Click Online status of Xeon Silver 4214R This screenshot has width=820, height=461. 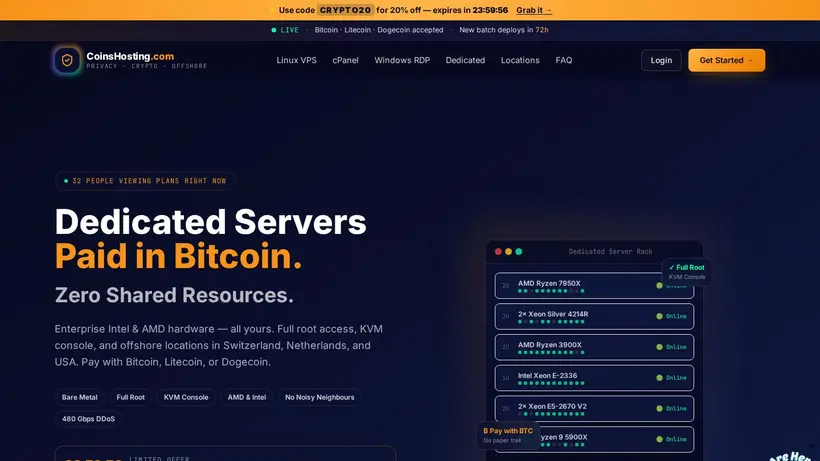671,316
